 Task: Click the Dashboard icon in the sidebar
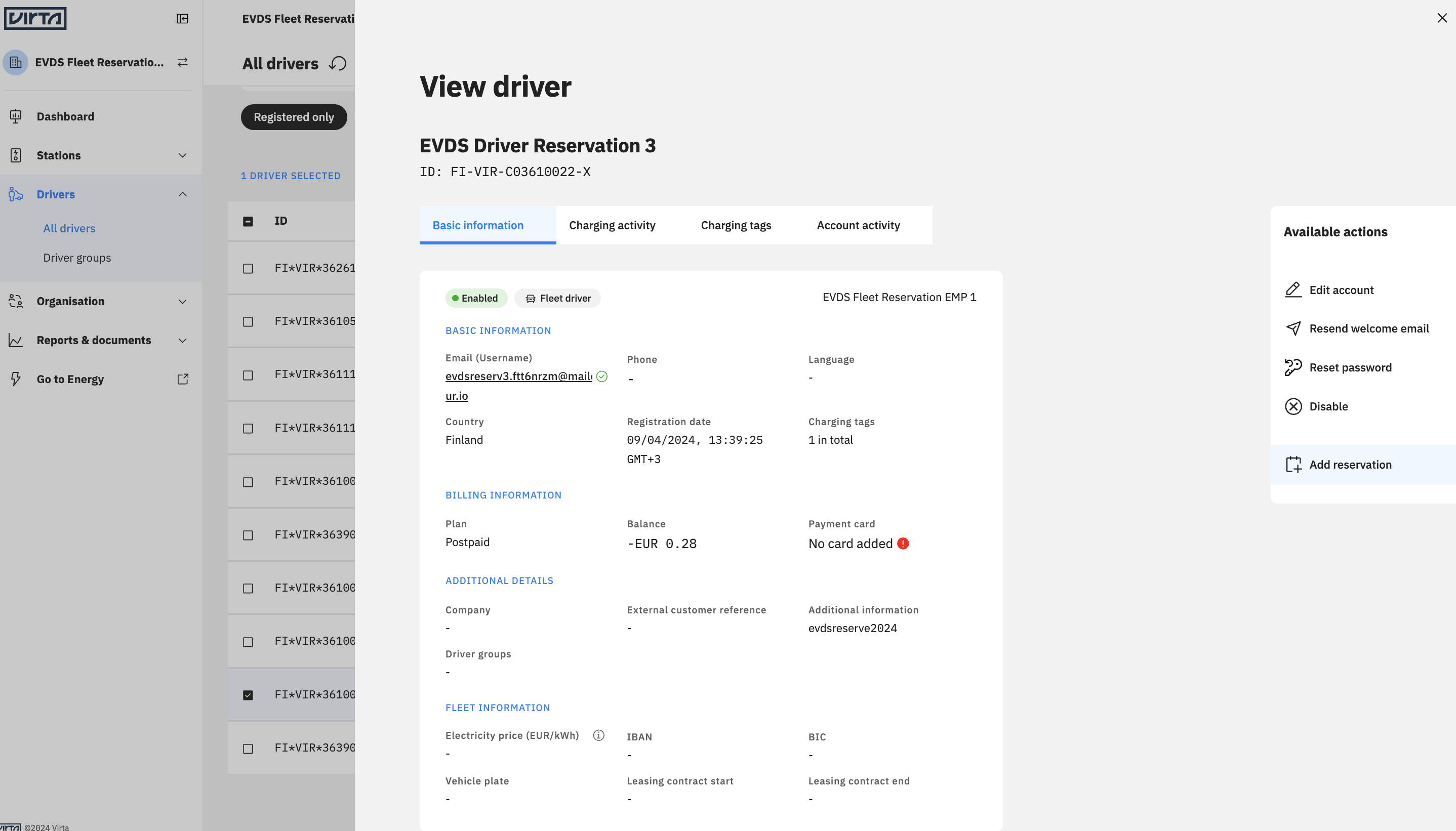point(15,116)
